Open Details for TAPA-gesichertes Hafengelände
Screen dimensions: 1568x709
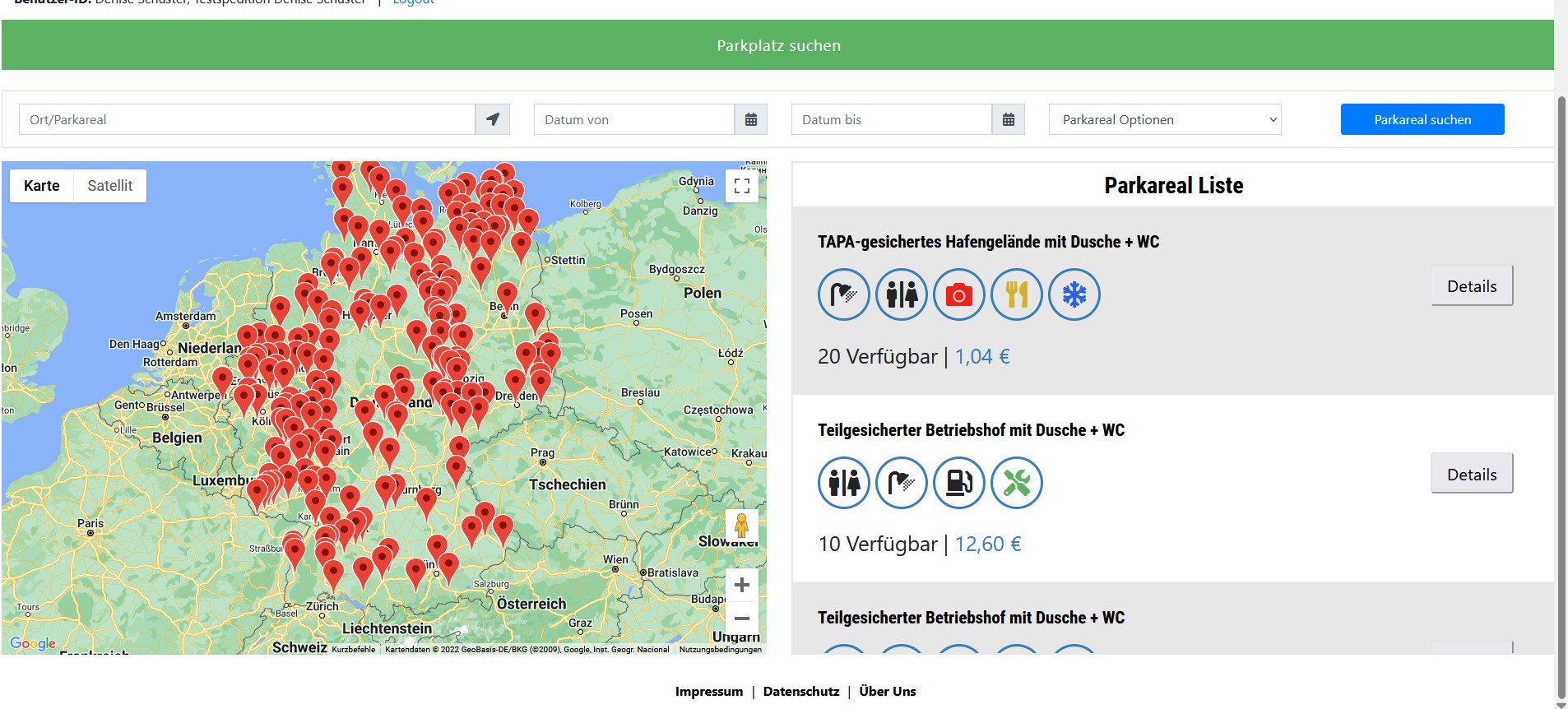coord(1472,286)
